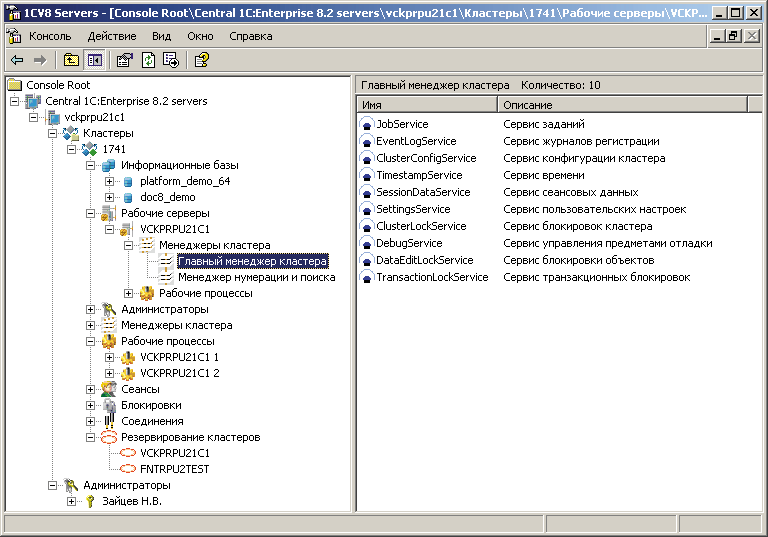Click the Console Root folder icon
The image size is (768, 537).
(15, 85)
